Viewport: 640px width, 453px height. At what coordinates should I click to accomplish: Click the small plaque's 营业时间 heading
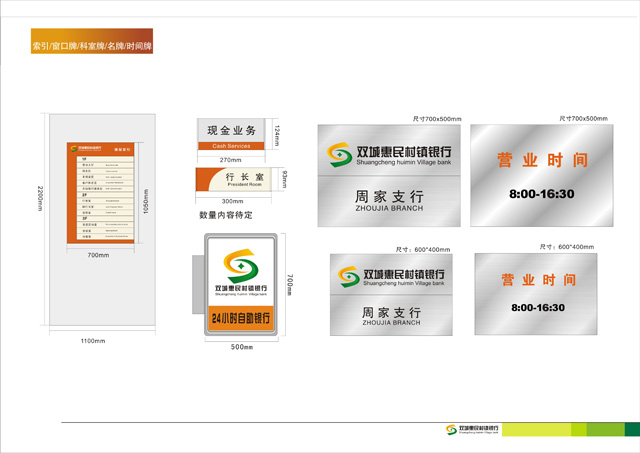(x=537, y=280)
